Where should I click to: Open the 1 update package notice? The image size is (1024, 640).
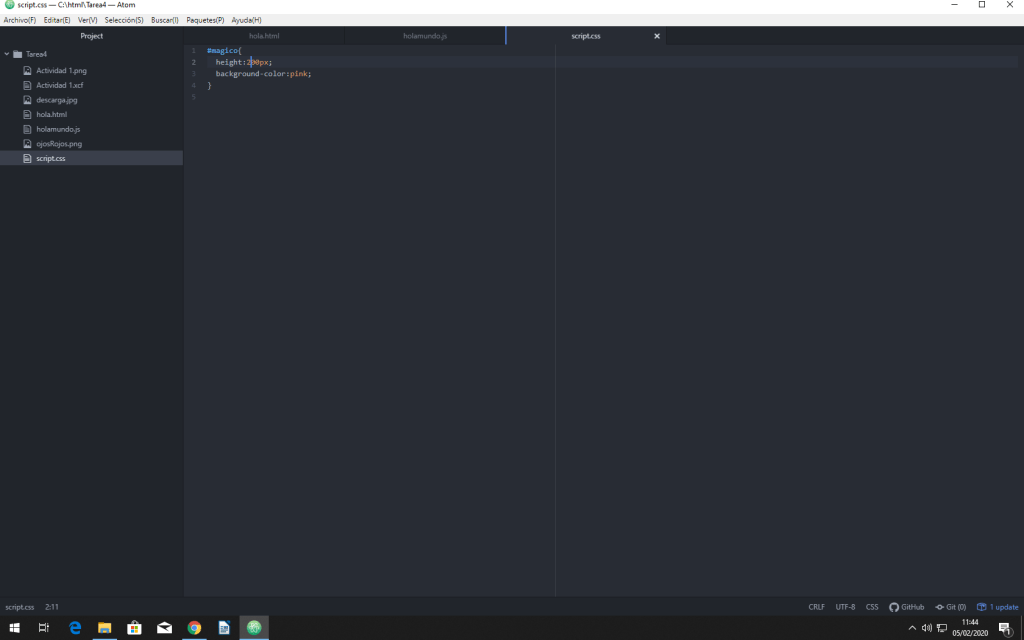[x=998, y=607]
